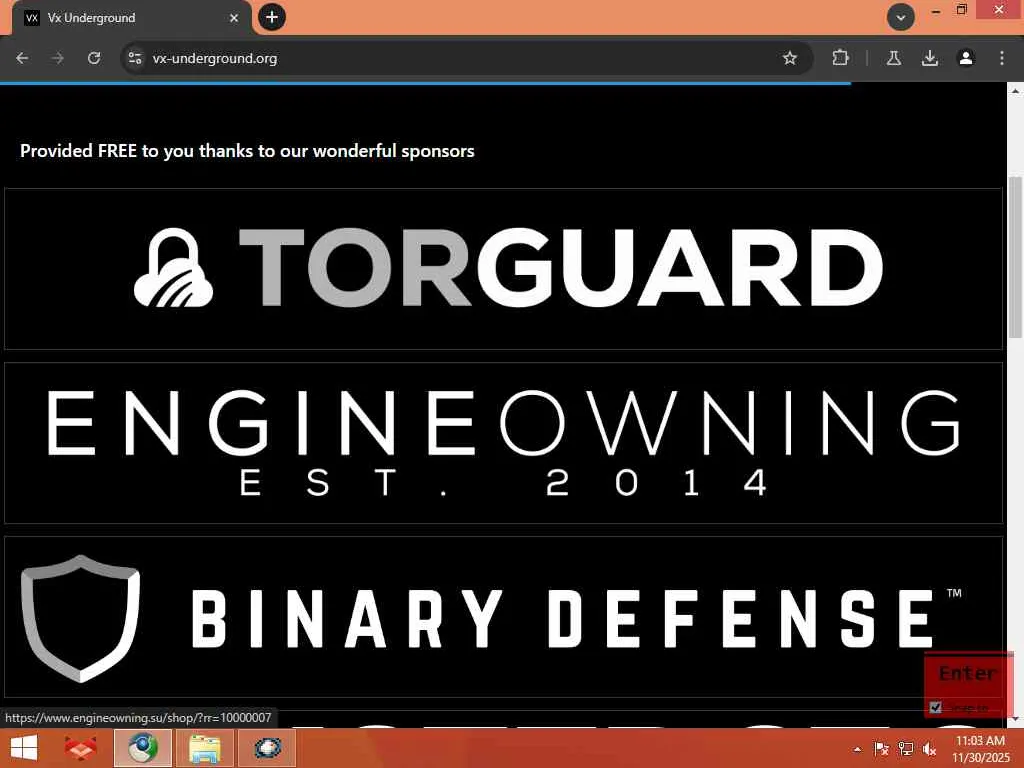Select the Vx Underground tab
Image resolution: width=1024 pixels, height=768 pixels.
[131, 18]
